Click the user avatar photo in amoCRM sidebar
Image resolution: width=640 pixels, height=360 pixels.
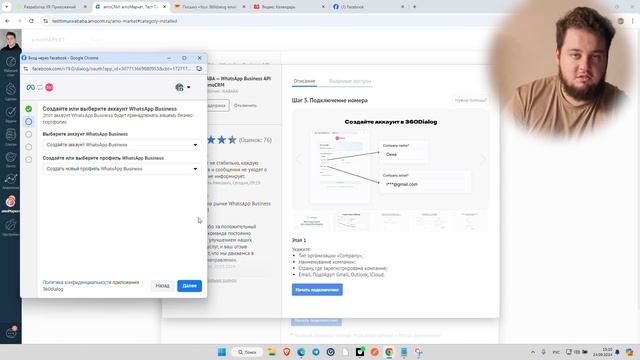tap(11, 41)
